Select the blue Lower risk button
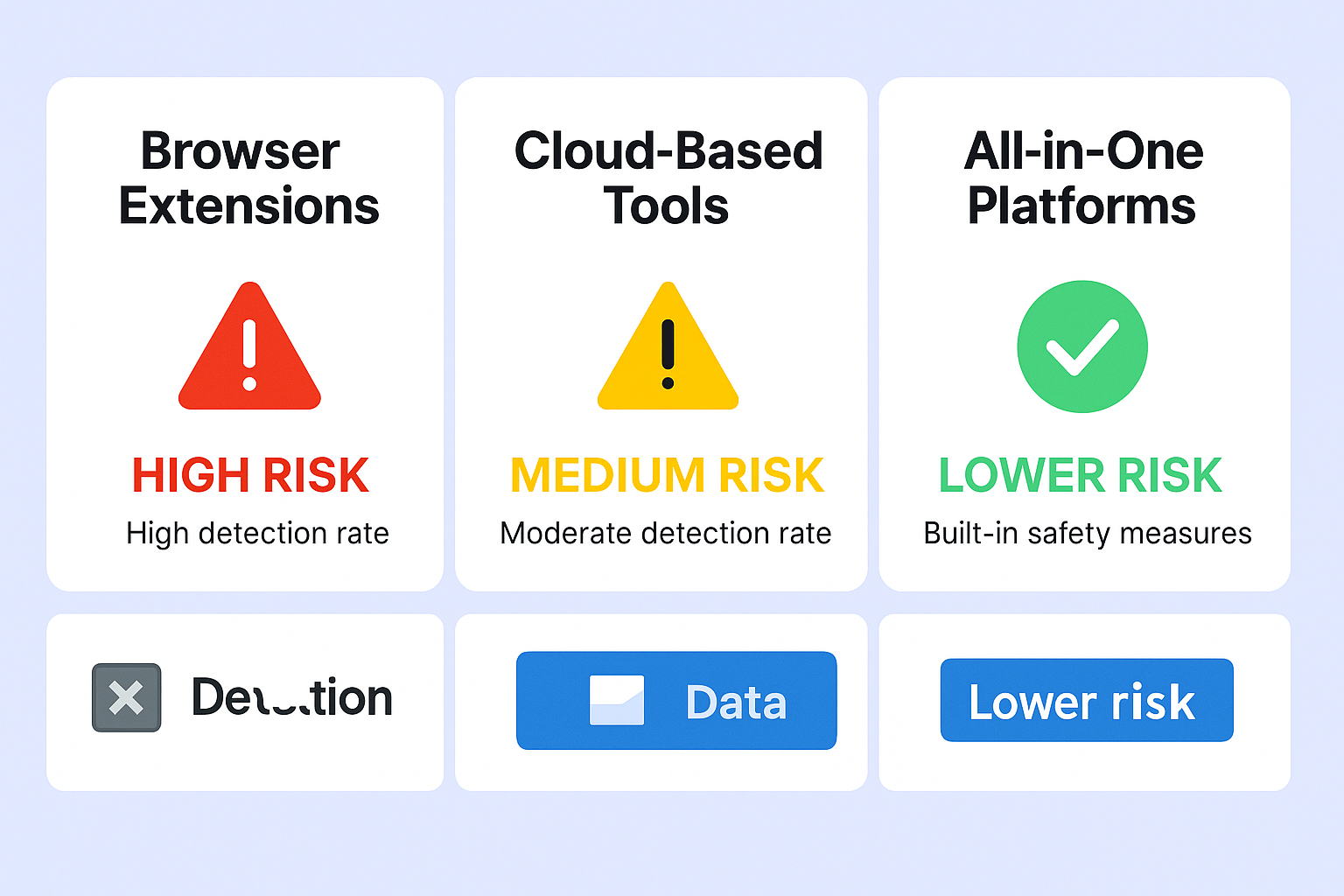 pos(1087,700)
